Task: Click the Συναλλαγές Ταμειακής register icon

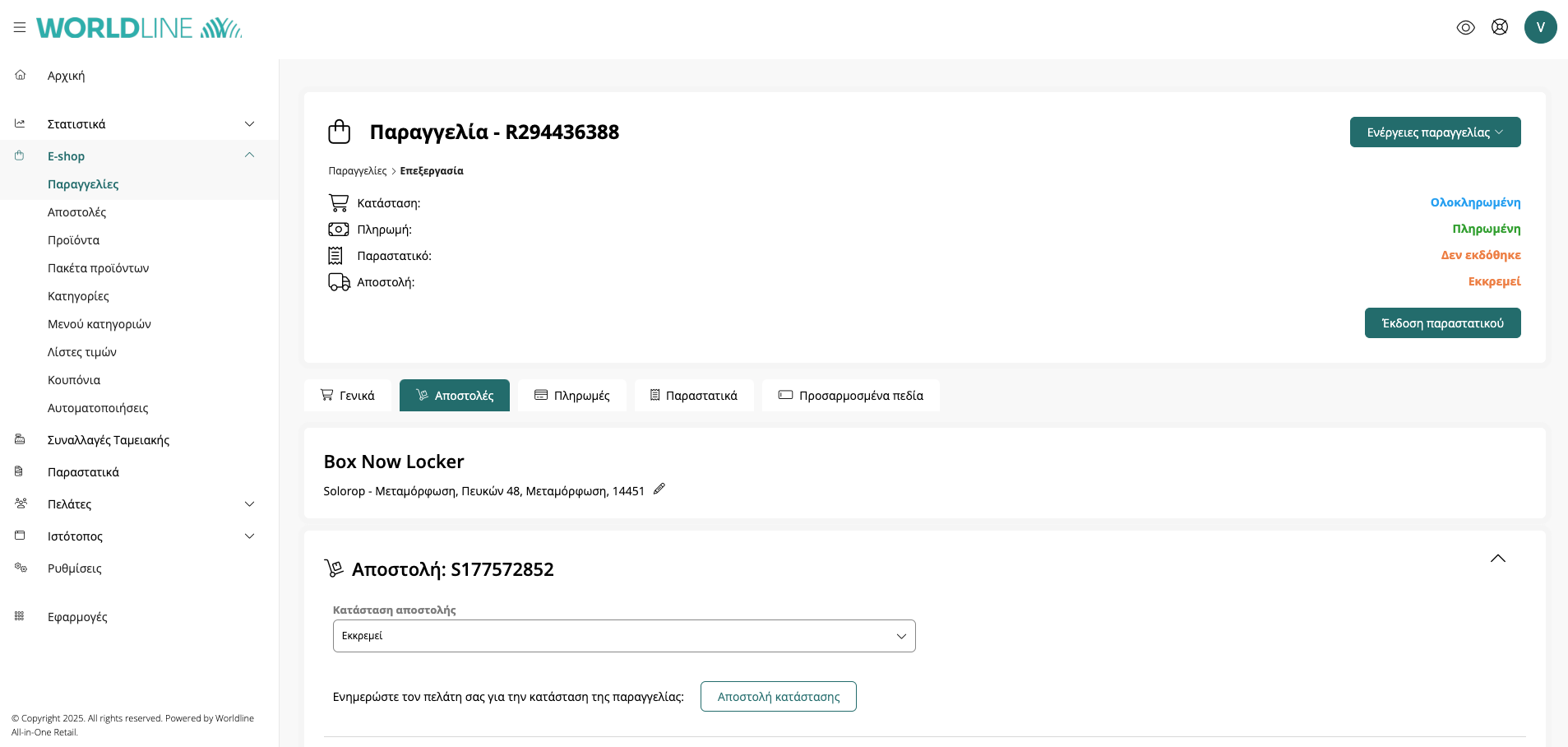Action: [x=20, y=439]
